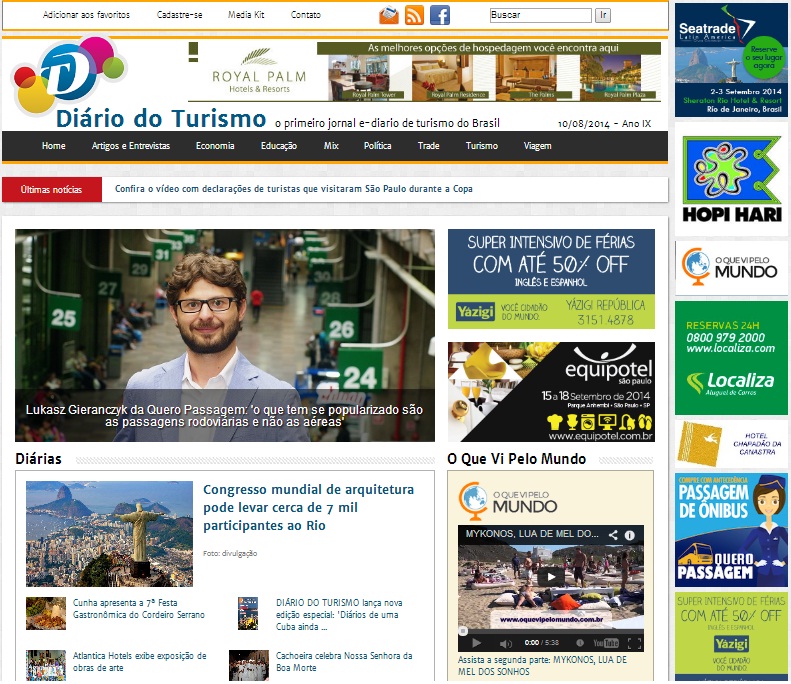Screen dimensions: 791x684
Task: Go to the Home menu item
Action: coord(53,146)
